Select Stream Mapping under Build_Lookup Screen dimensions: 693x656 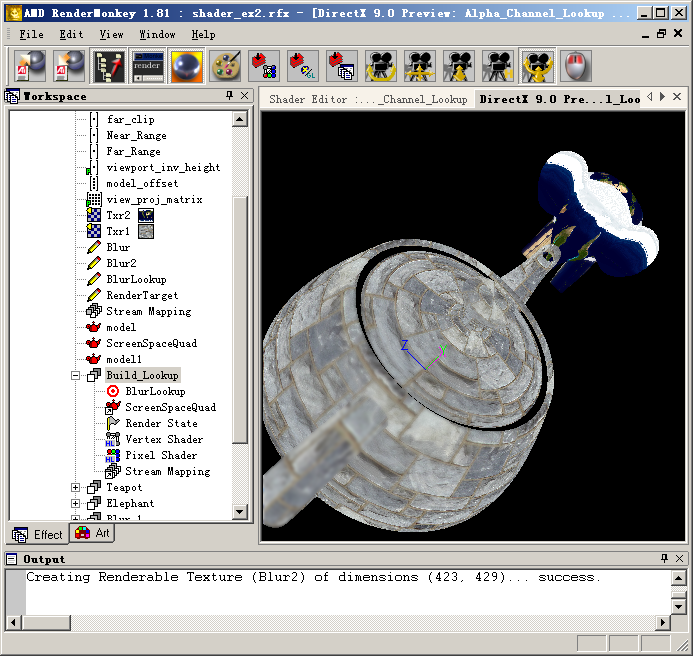click(168, 471)
